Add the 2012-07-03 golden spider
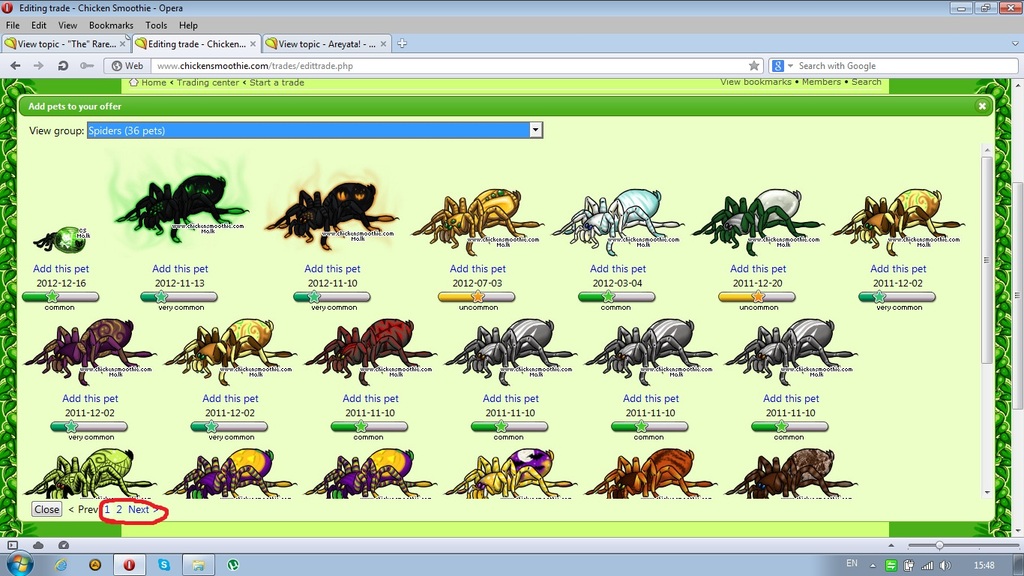This screenshot has width=1024, height=576. [x=478, y=268]
